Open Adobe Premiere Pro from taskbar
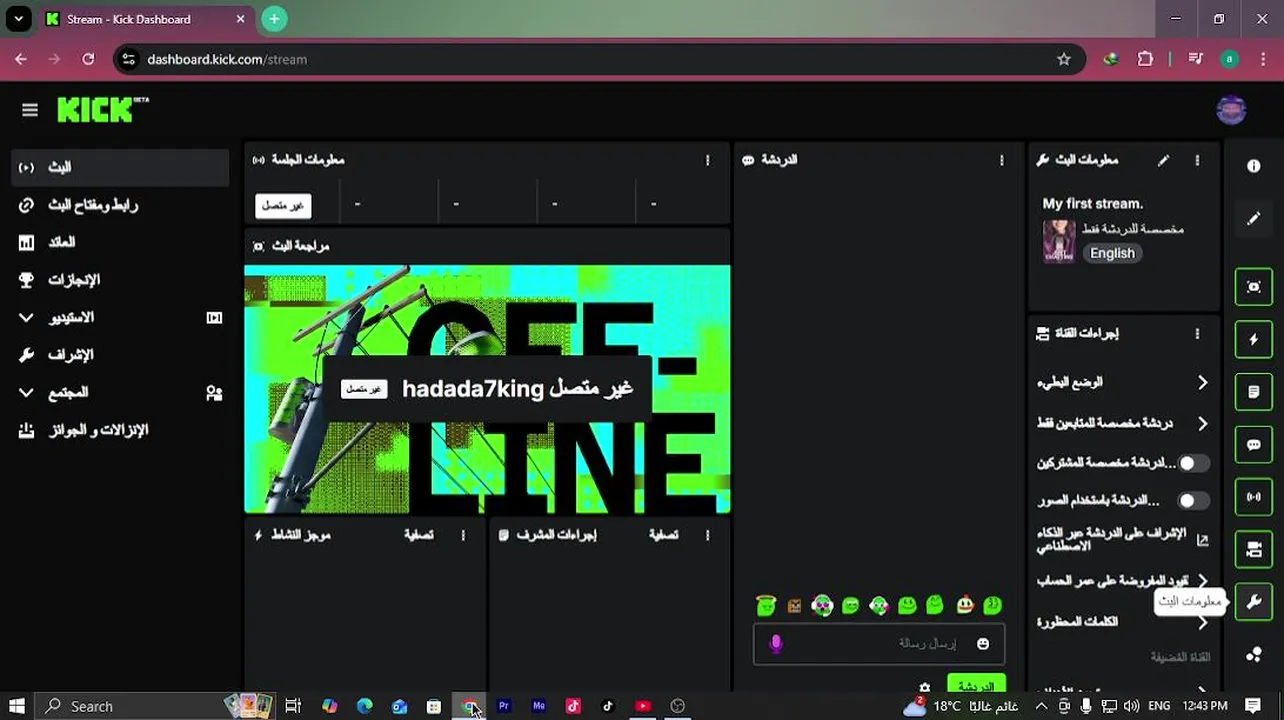 504,706
